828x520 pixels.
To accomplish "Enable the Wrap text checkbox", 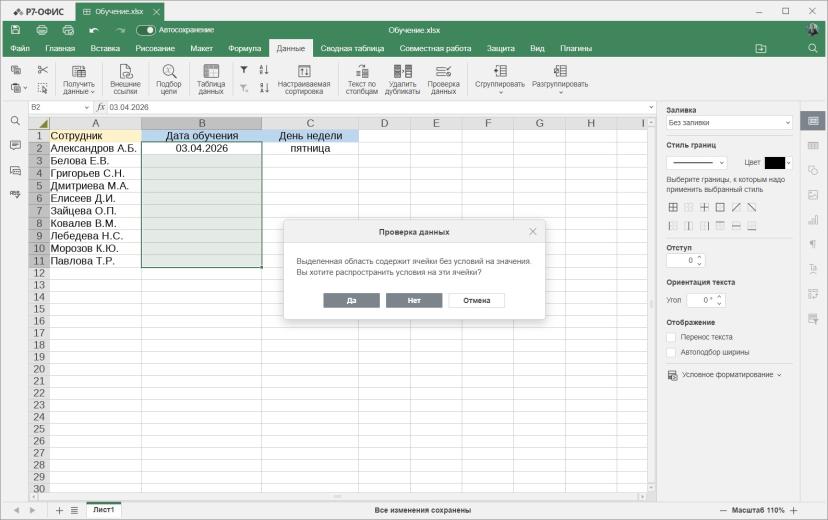I will (x=671, y=337).
